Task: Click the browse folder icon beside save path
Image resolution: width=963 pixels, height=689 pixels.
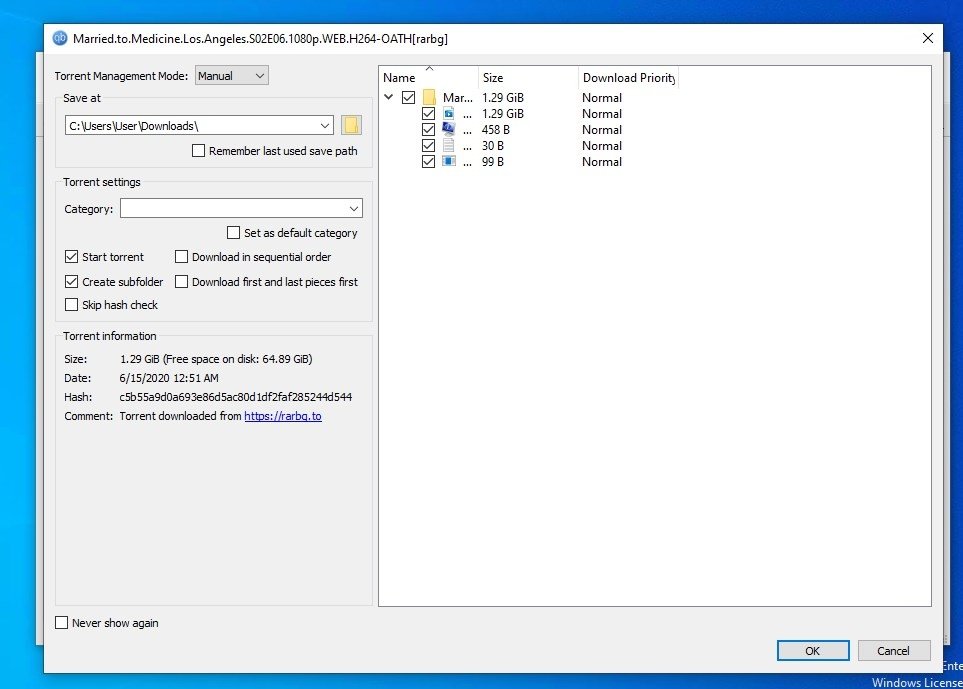Action: point(351,125)
